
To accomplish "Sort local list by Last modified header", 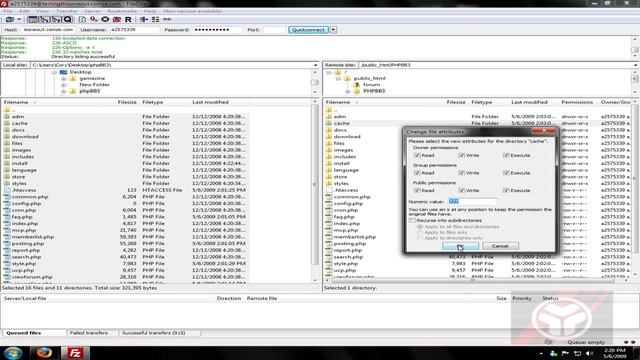I will click(210, 102).
